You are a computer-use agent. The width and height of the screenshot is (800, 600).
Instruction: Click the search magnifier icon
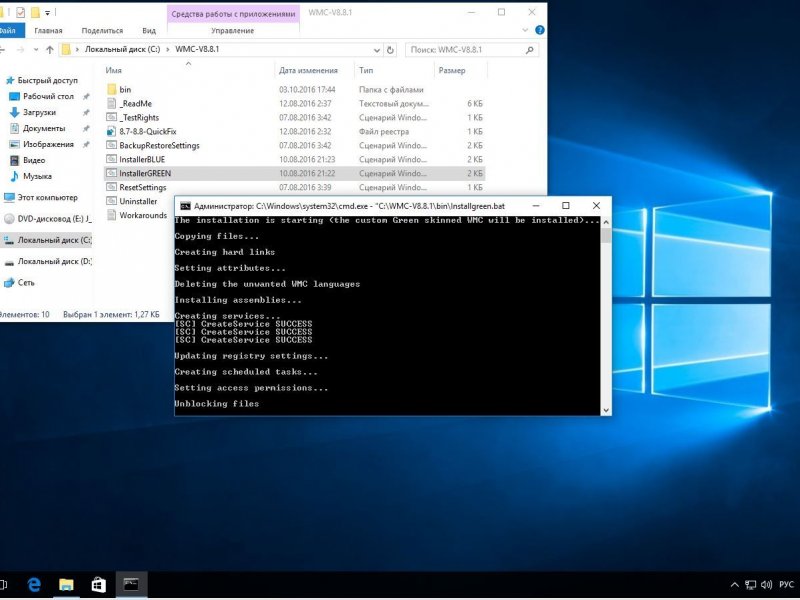pyautogui.click(x=530, y=50)
